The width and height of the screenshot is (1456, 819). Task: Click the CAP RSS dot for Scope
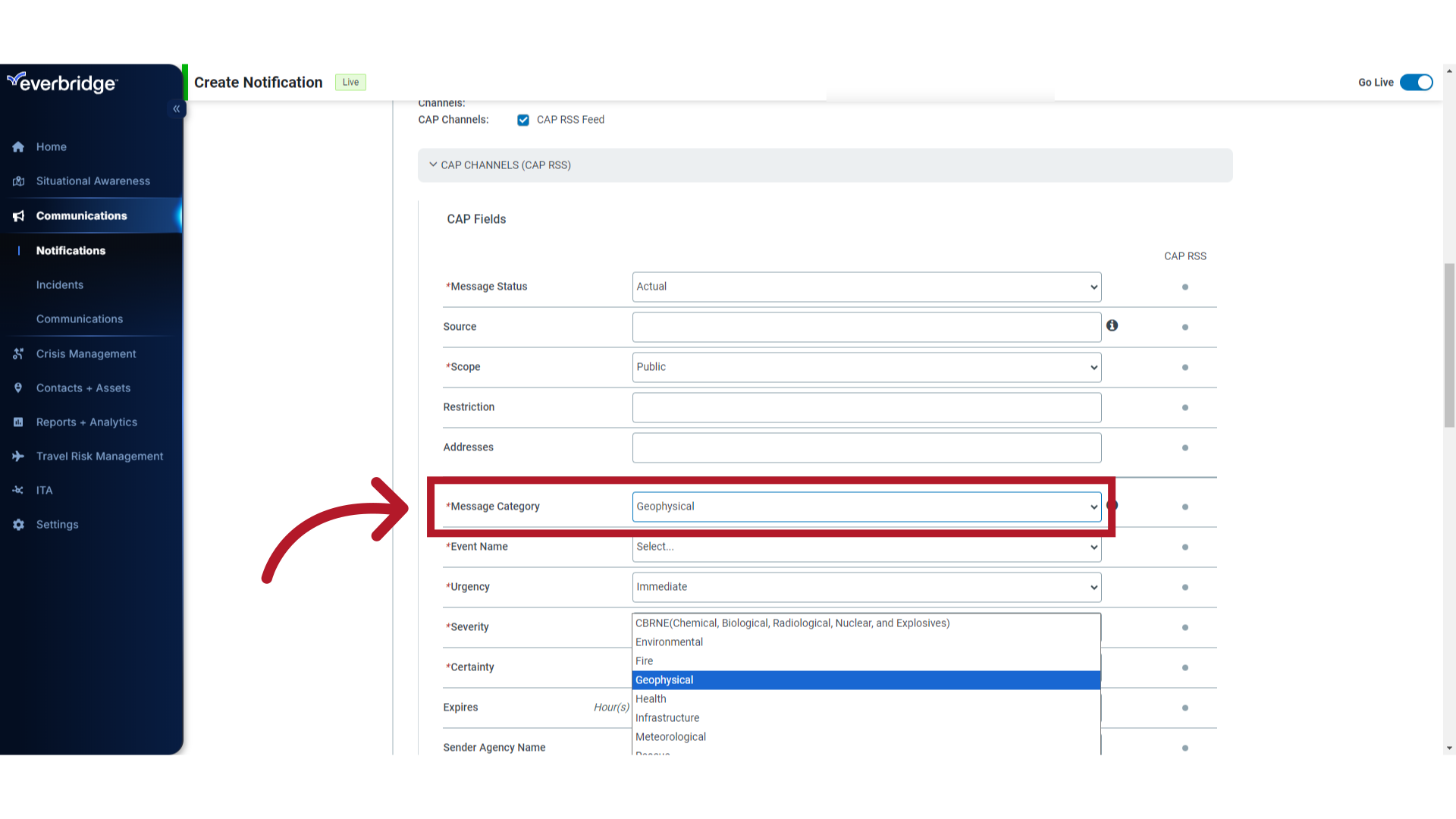[x=1185, y=368]
